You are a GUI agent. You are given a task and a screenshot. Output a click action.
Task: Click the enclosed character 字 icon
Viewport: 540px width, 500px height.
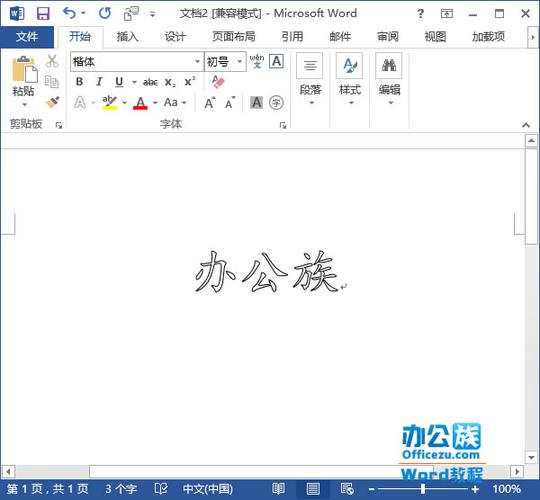click(x=276, y=103)
